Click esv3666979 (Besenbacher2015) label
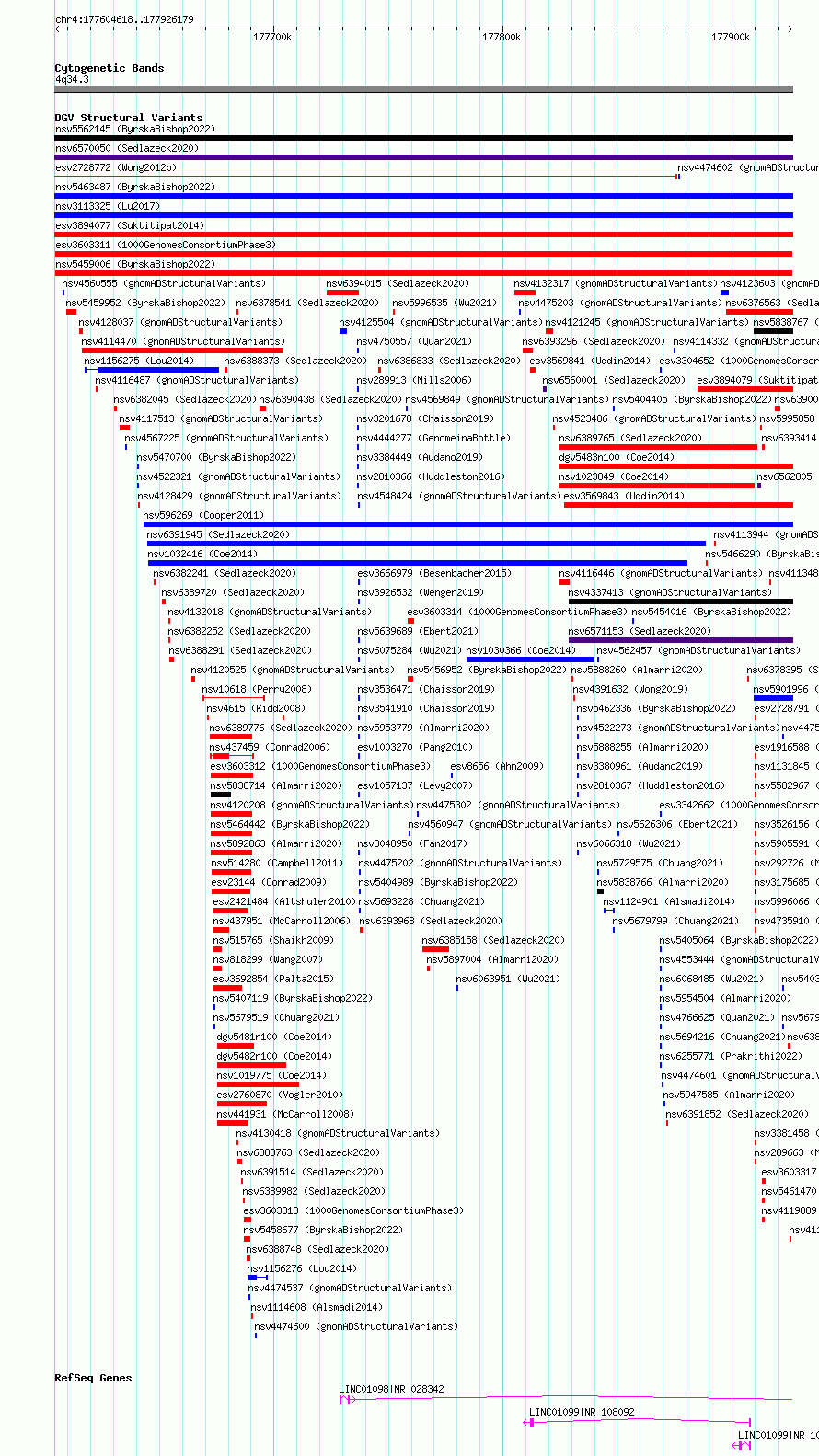Image resolution: width=819 pixels, height=1456 pixels. pyautogui.click(x=434, y=573)
